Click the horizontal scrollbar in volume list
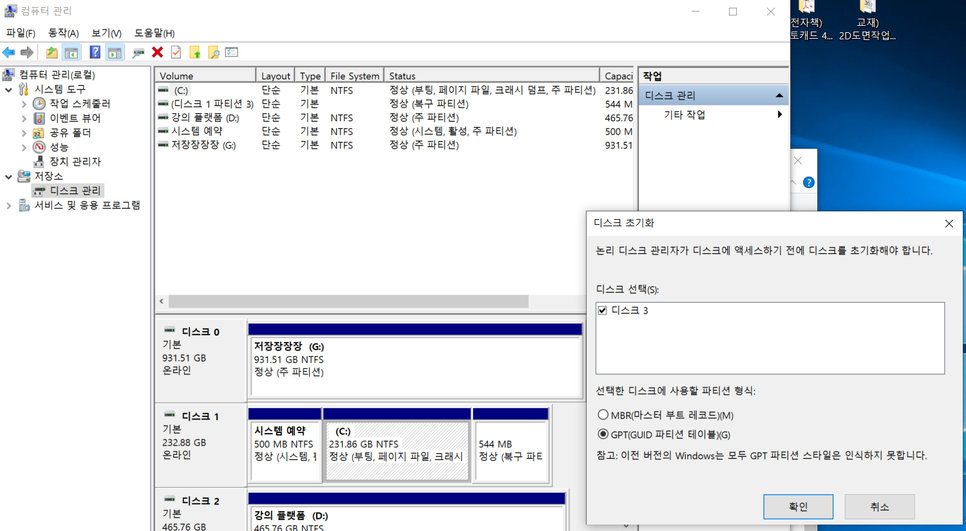 (348, 301)
